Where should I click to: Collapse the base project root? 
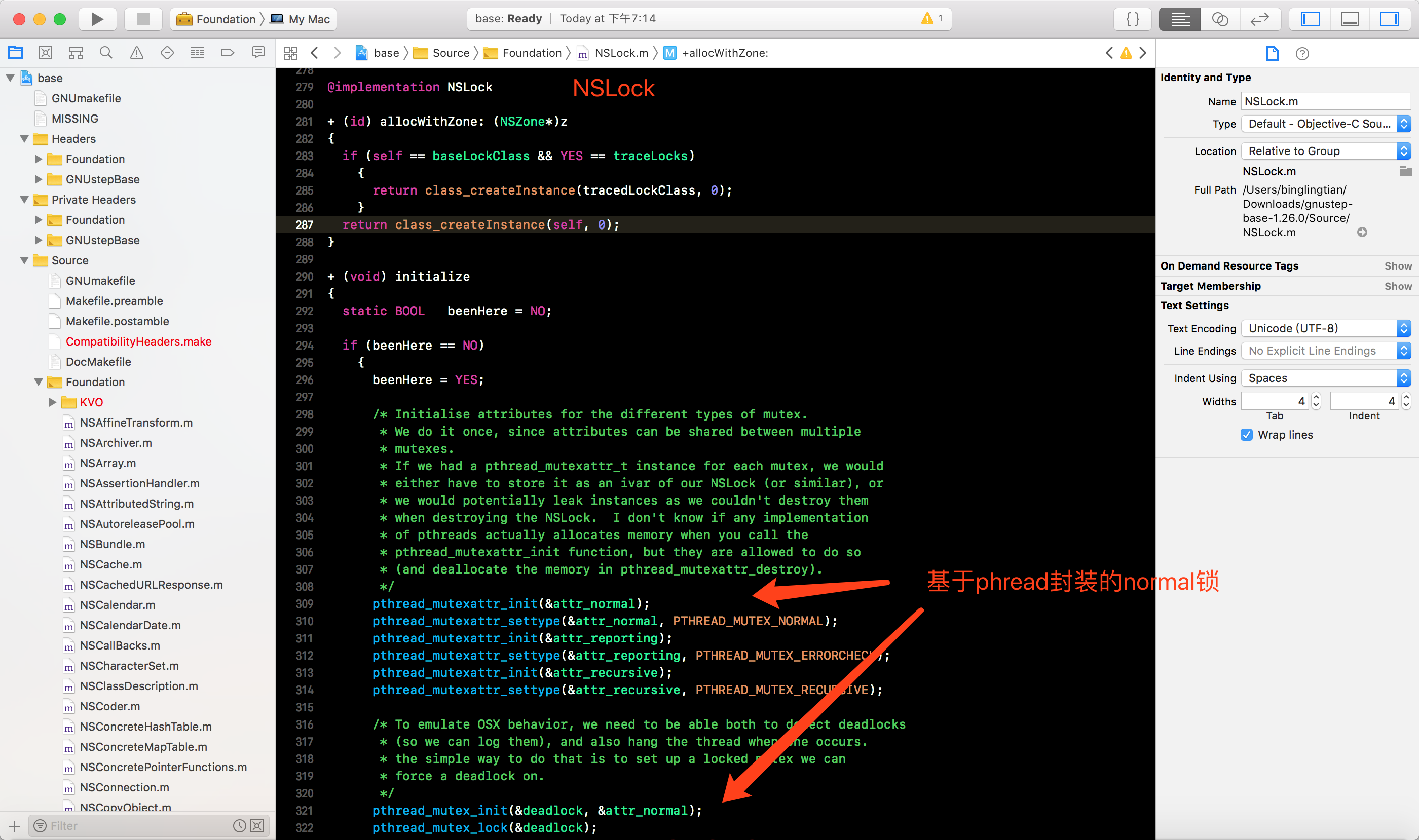pos(10,78)
